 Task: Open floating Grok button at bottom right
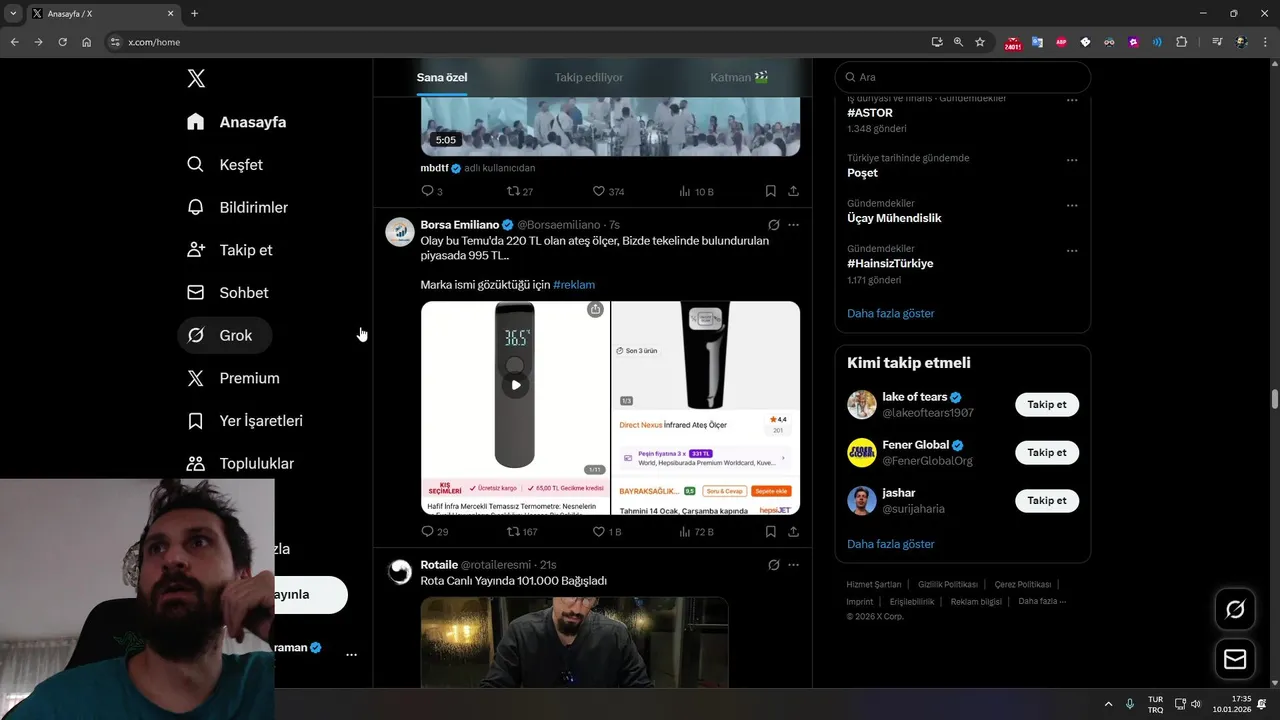pos(1235,609)
